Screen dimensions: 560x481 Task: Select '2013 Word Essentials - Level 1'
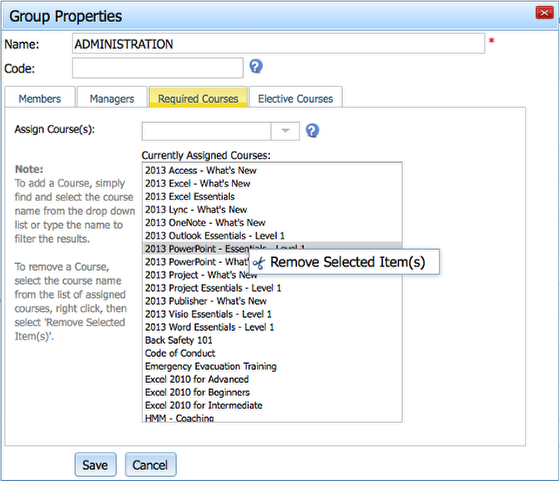(x=272, y=327)
